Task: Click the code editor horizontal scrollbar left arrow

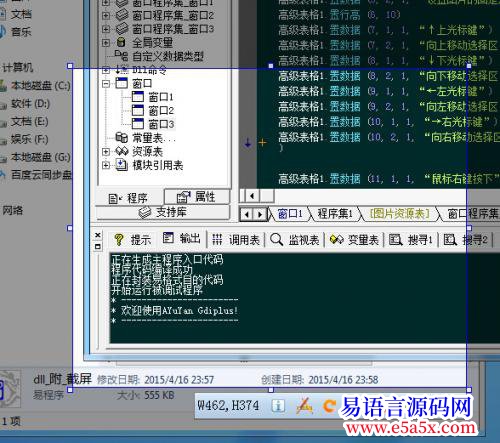Action: pyautogui.click(x=252, y=196)
